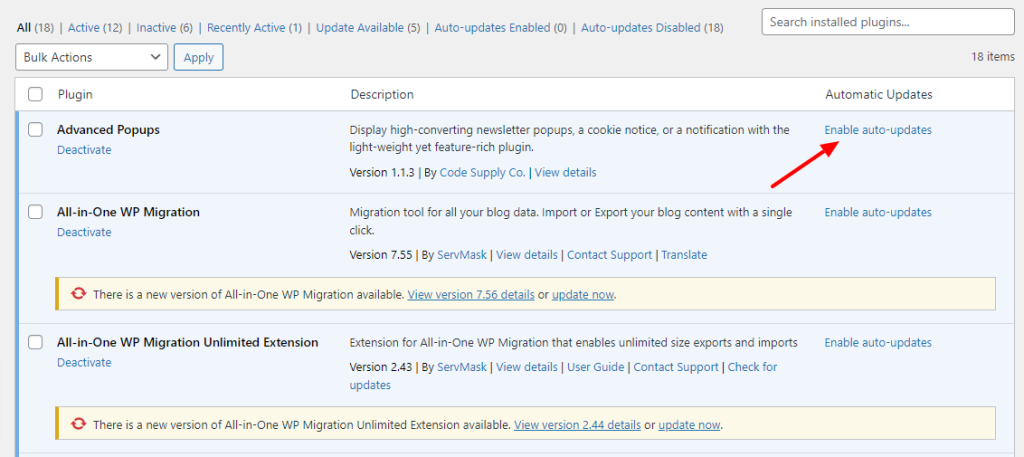Open the User Guide link
Viewport: 1024px width, 457px height.
click(x=596, y=367)
